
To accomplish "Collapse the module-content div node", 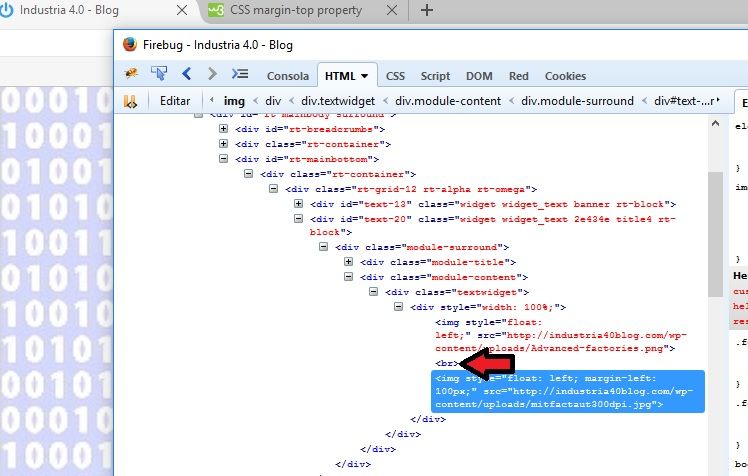I will (349, 277).
